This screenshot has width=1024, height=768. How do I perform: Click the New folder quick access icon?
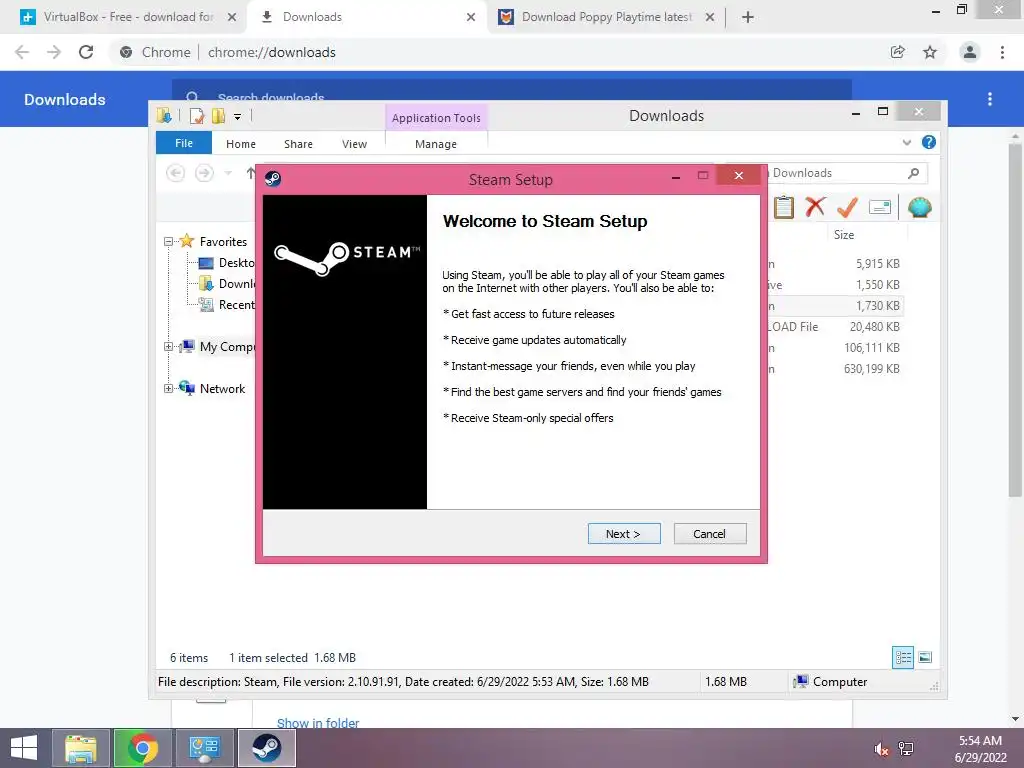click(218, 116)
